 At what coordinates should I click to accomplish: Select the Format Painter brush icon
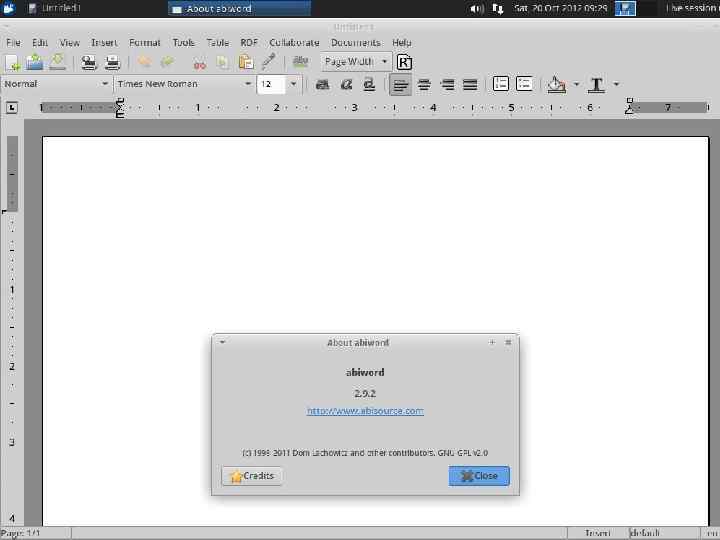pyautogui.click(x=269, y=62)
